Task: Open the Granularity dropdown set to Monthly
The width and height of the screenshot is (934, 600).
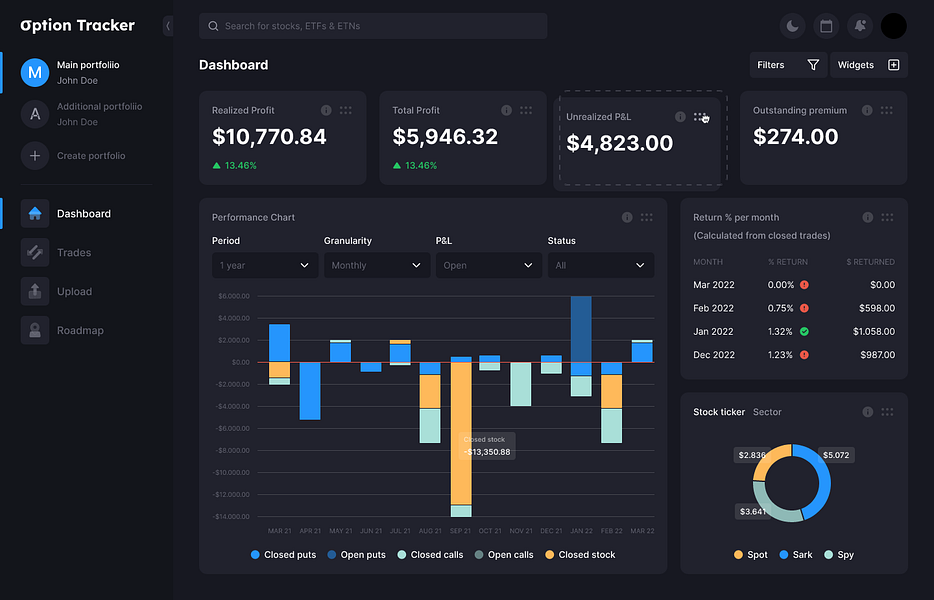Action: click(x=376, y=265)
